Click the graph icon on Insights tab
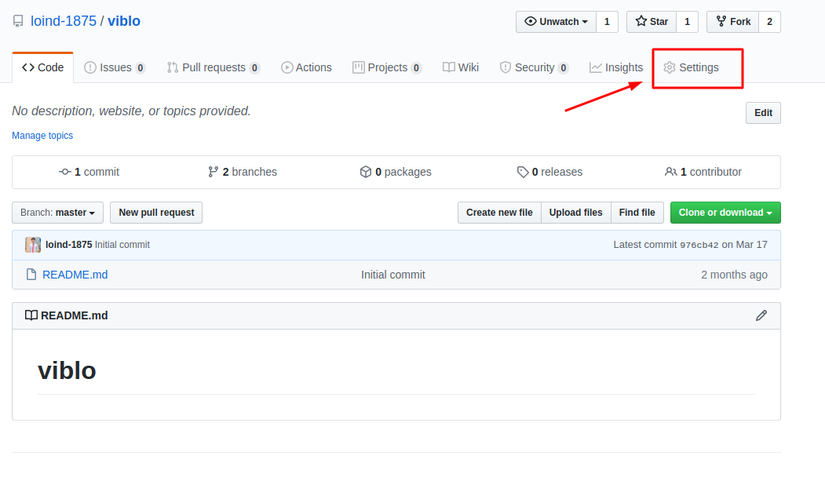 596,67
